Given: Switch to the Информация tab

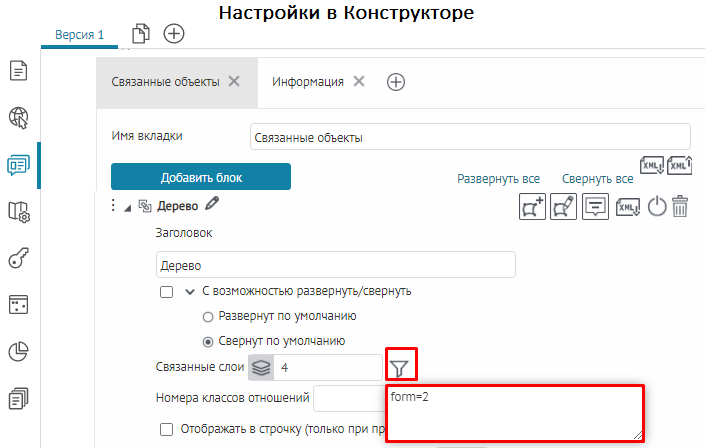Looking at the screenshot, I should (x=310, y=82).
